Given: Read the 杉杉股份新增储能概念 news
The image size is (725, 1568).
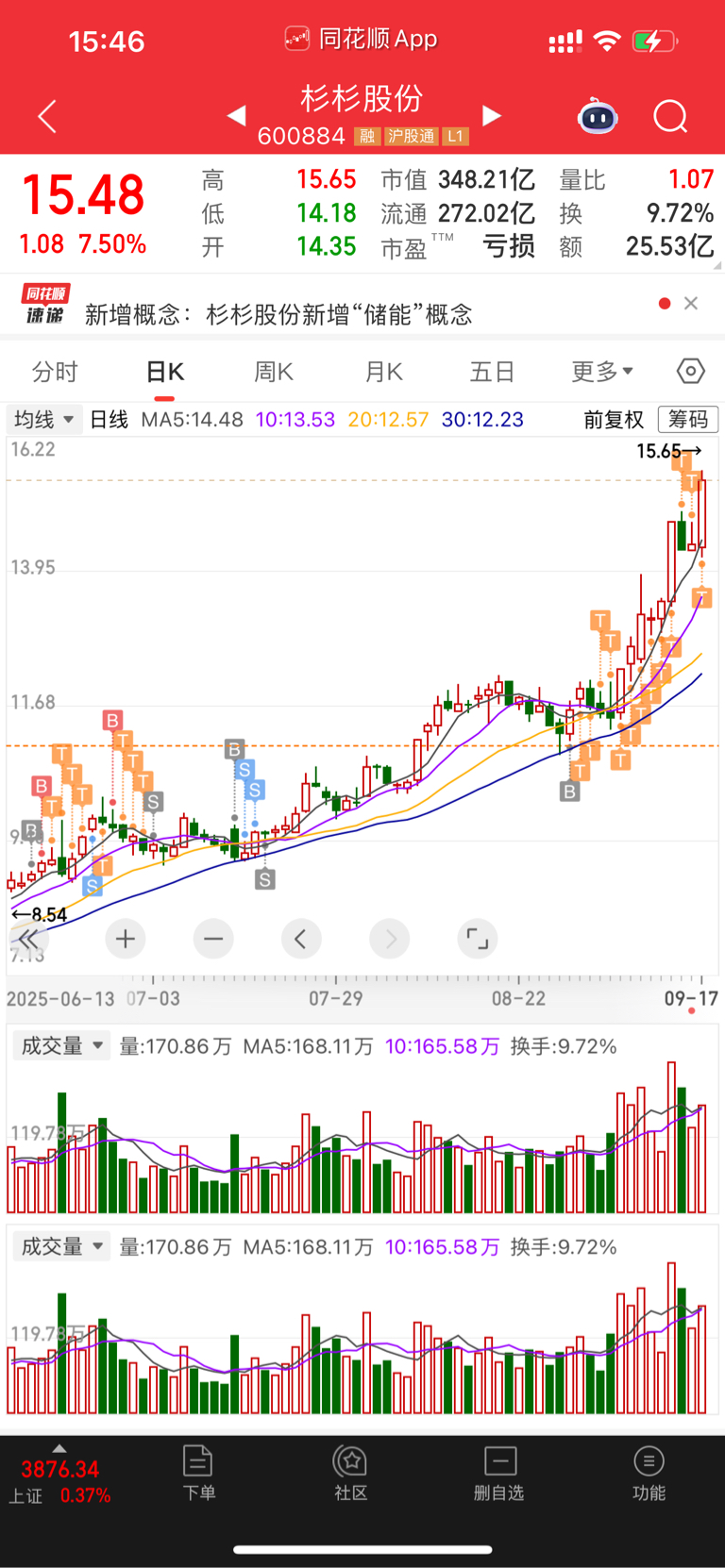Looking at the screenshot, I should (278, 314).
